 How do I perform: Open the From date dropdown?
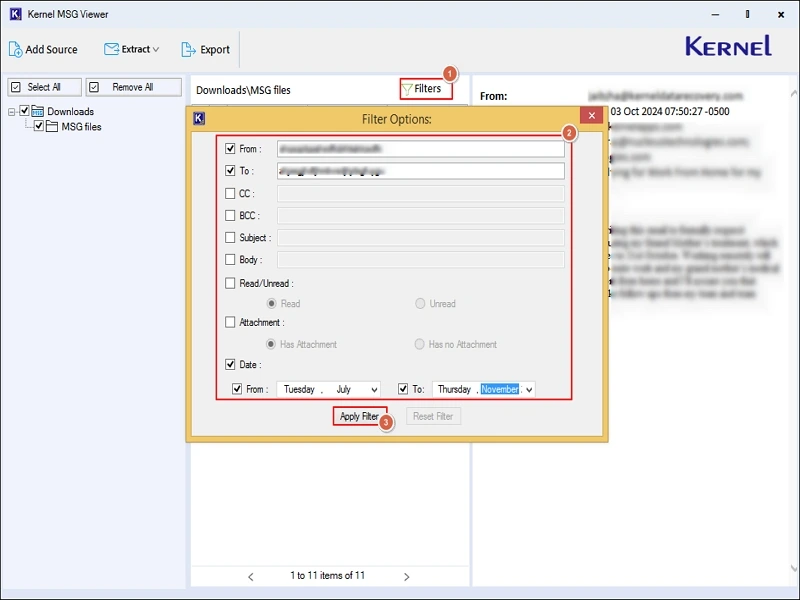(x=374, y=390)
